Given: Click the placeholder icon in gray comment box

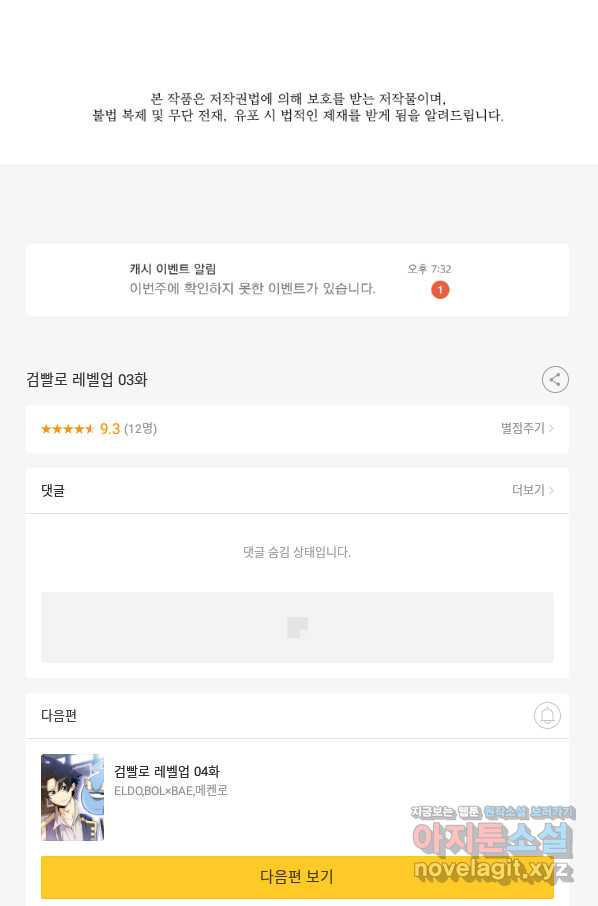Looking at the screenshot, I should click(298, 627).
